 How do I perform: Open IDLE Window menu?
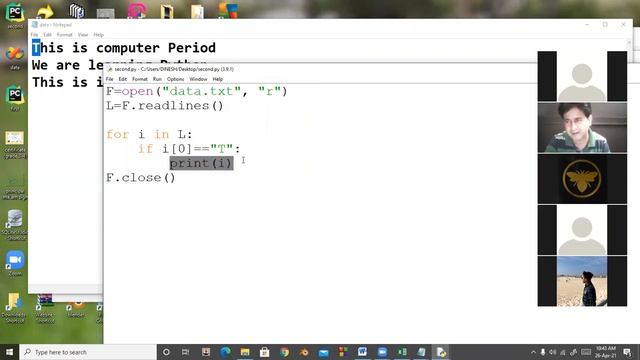tap(198, 79)
